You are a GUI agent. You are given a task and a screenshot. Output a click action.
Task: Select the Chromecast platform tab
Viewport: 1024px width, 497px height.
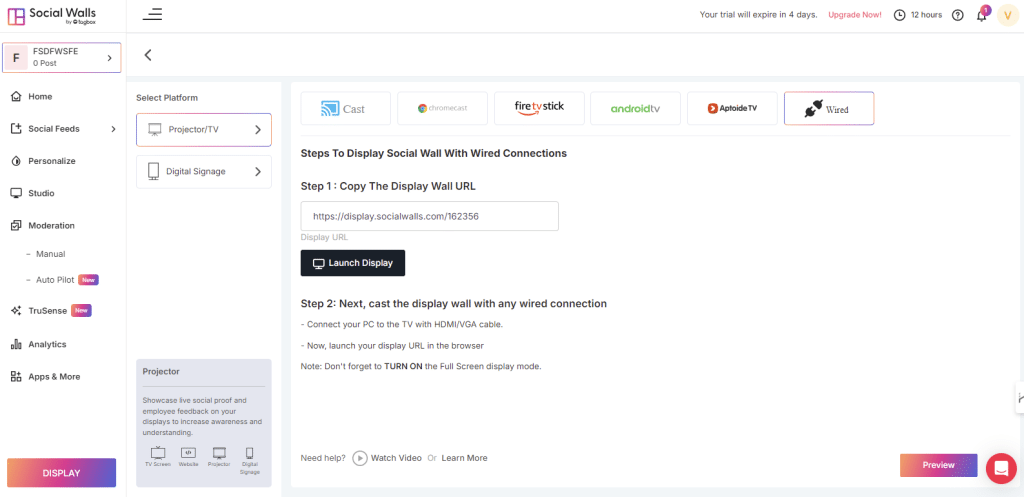[x=442, y=108]
